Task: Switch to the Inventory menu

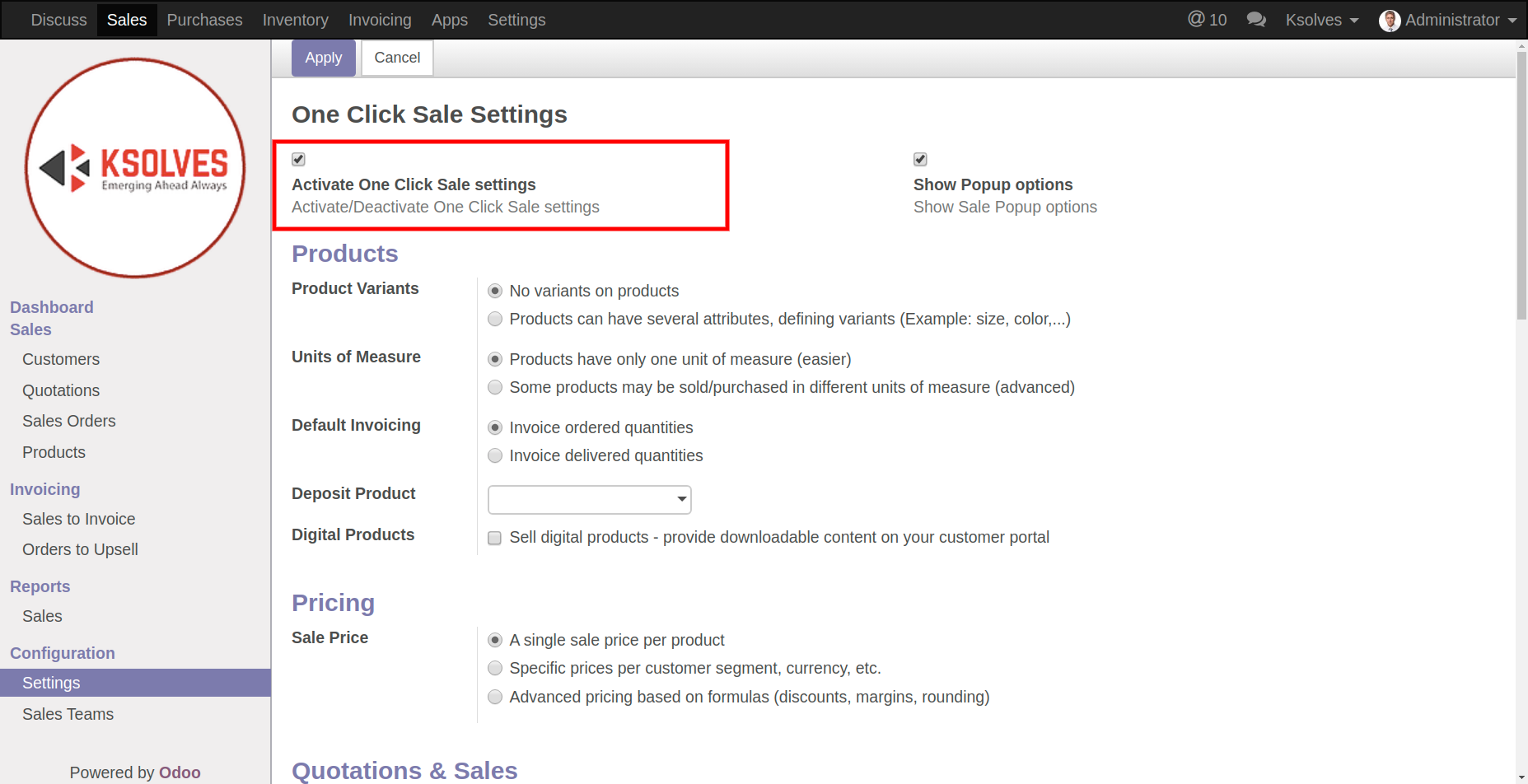Action: click(295, 20)
